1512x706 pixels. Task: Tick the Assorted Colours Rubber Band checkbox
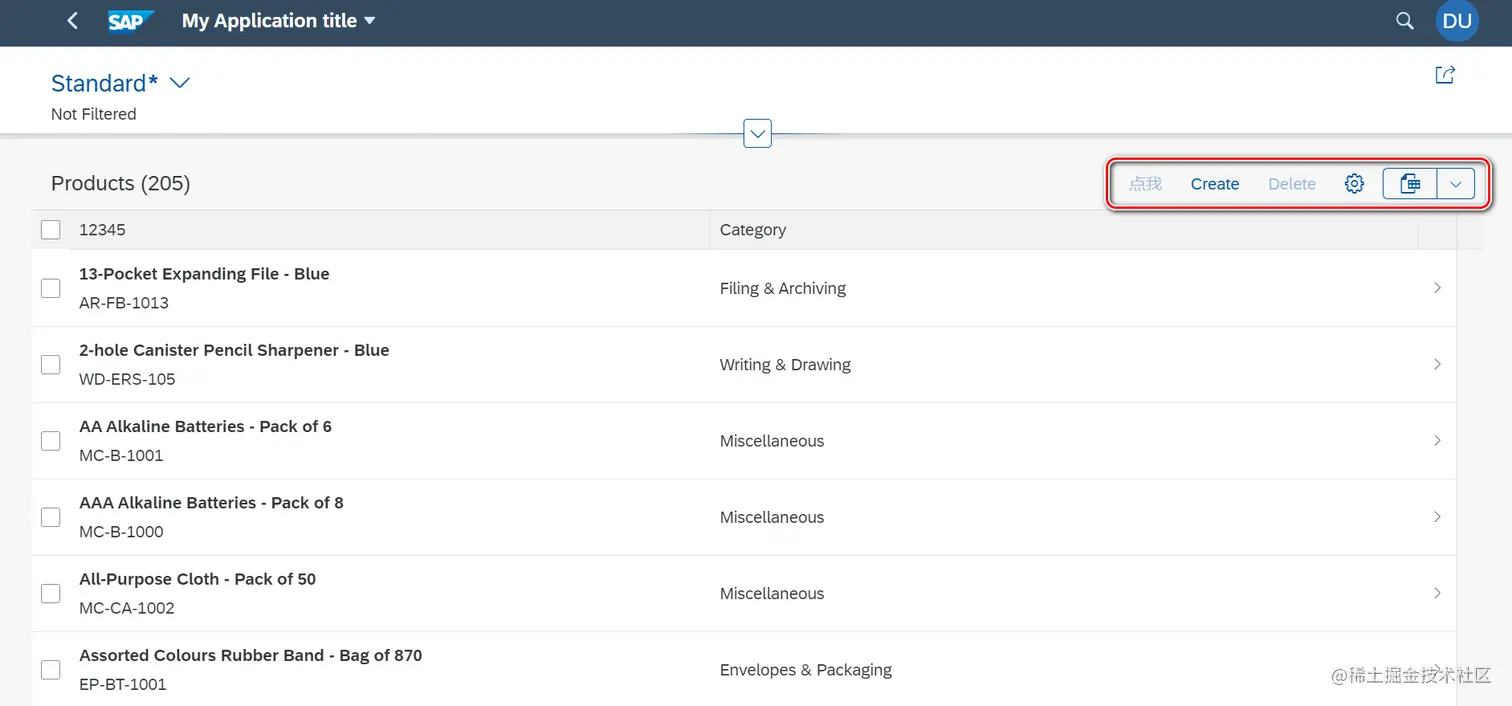click(x=51, y=670)
